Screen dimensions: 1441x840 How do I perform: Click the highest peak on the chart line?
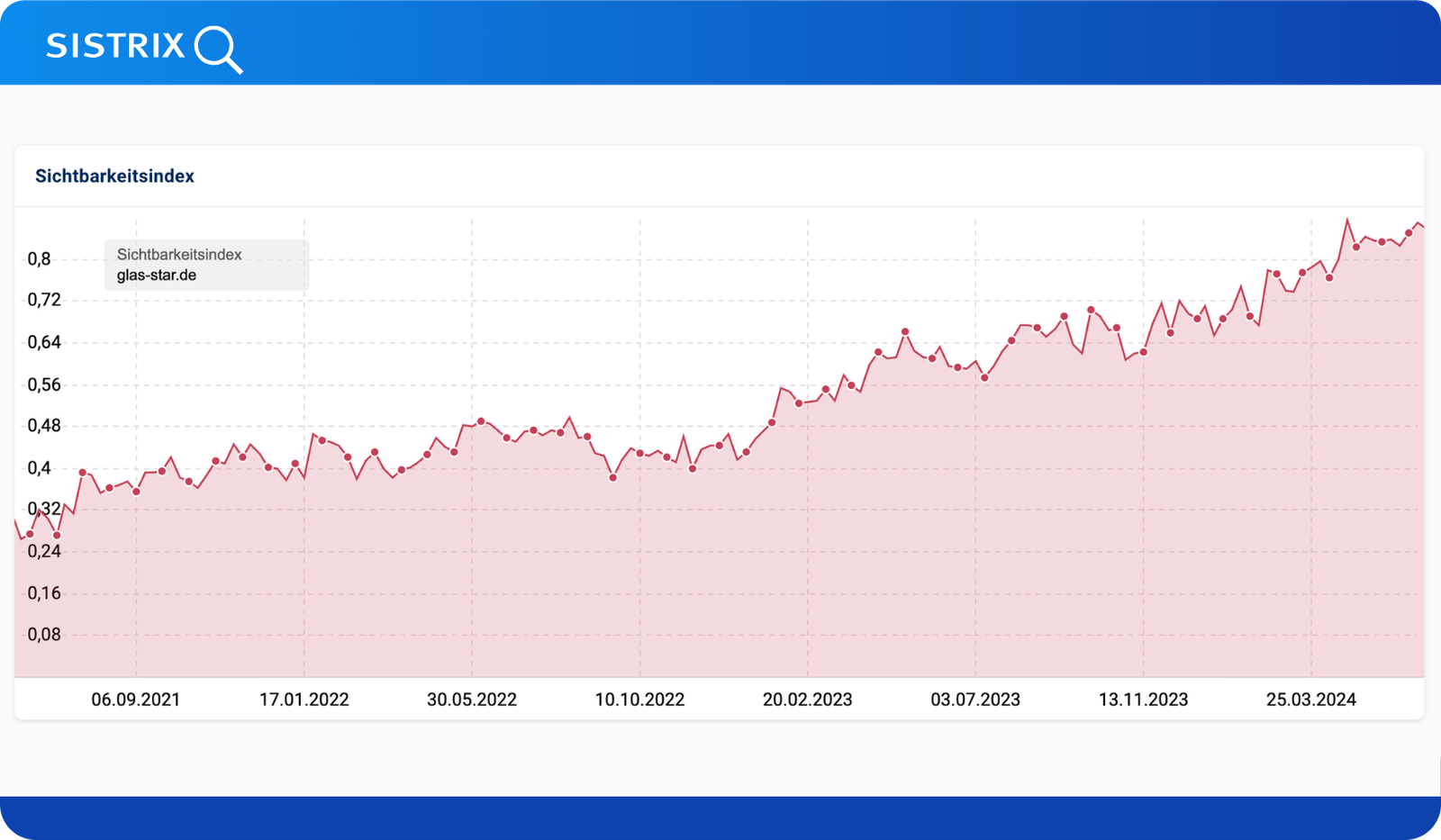[1347, 219]
